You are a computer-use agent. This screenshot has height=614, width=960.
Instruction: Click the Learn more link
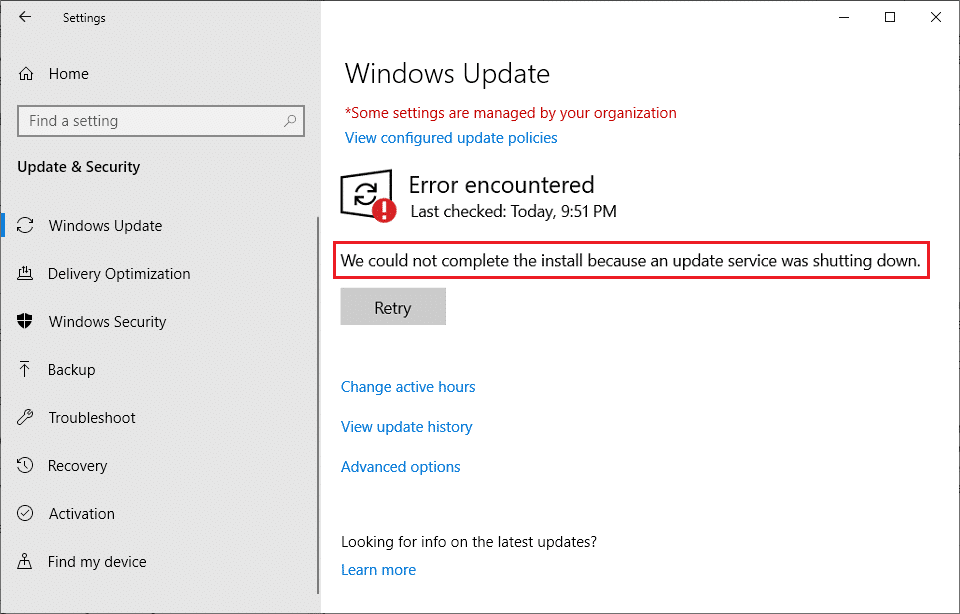(x=378, y=570)
